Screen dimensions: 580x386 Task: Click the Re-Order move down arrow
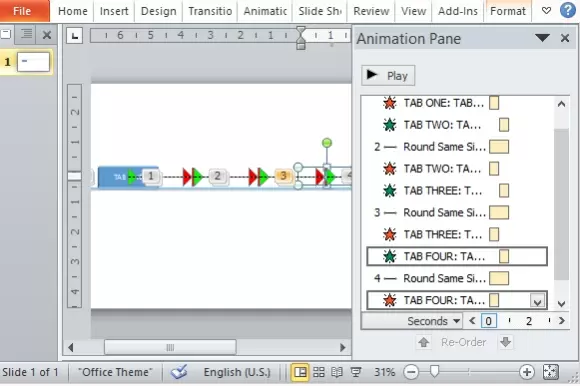coord(506,342)
